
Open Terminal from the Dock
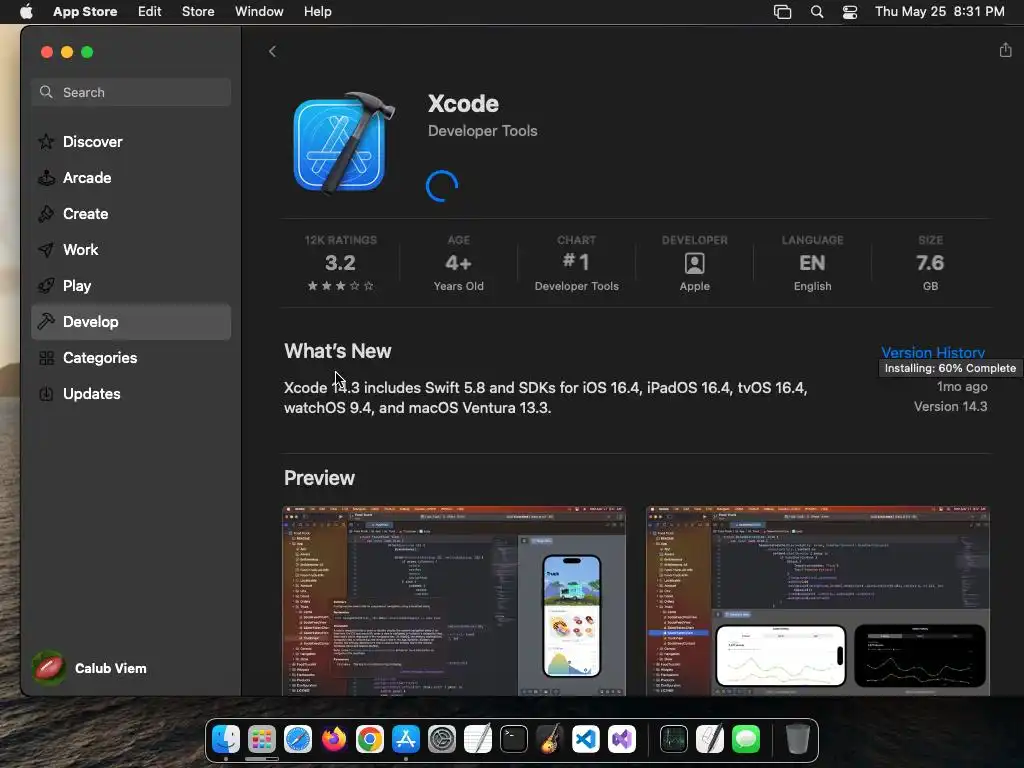[514, 739]
